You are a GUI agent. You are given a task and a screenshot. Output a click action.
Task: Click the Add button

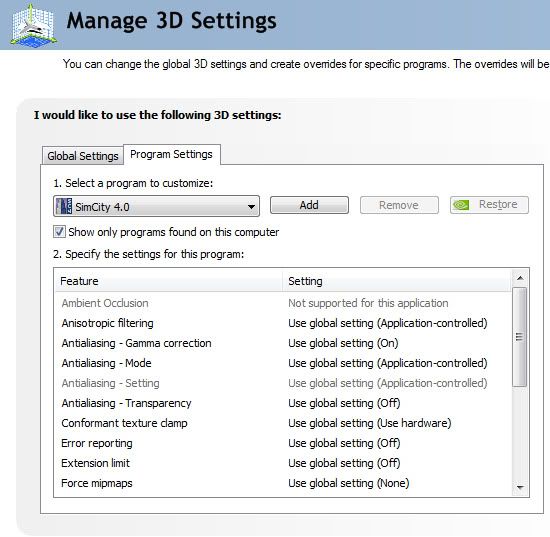tap(309, 205)
